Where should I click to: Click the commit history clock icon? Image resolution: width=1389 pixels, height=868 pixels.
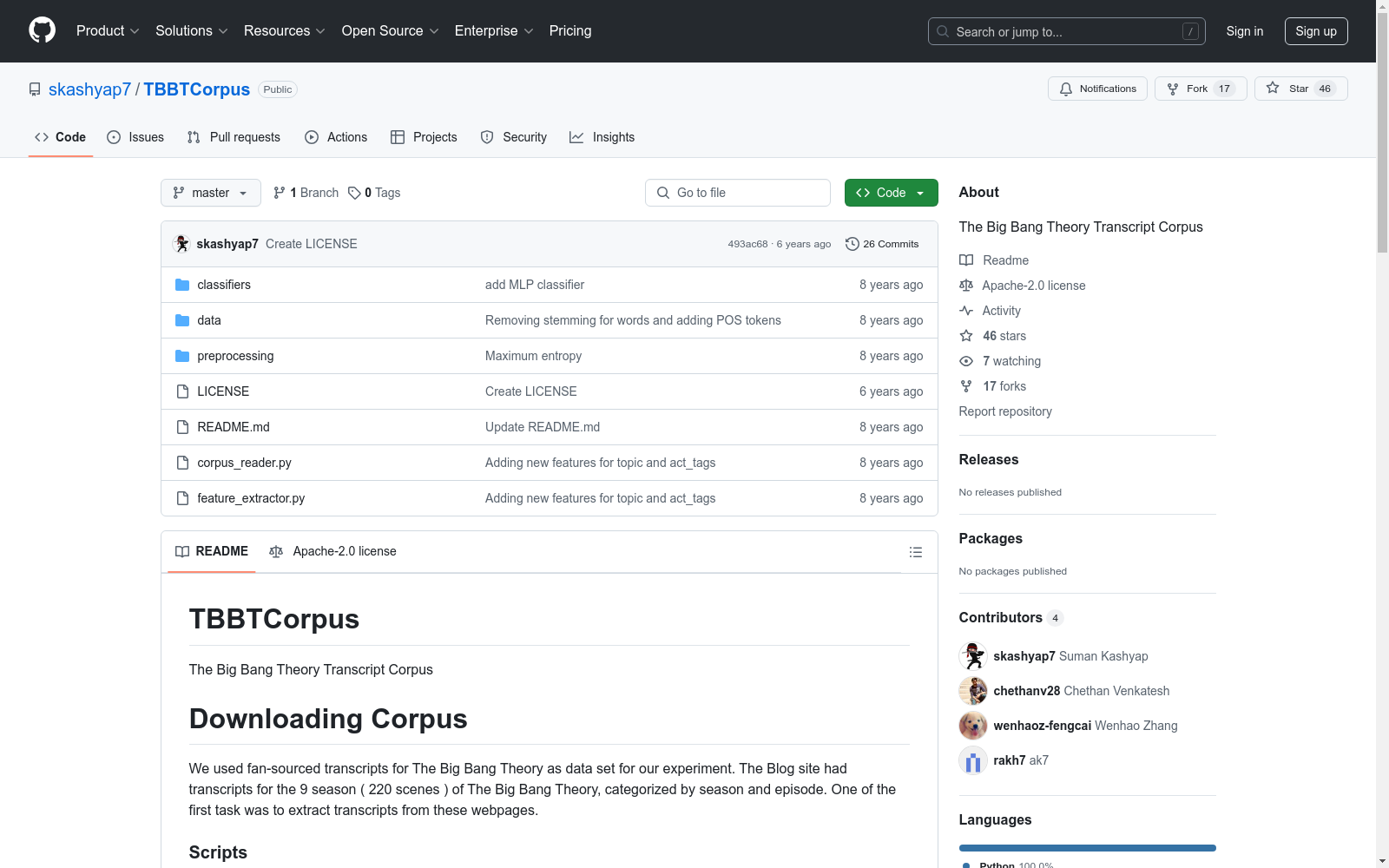click(x=852, y=244)
